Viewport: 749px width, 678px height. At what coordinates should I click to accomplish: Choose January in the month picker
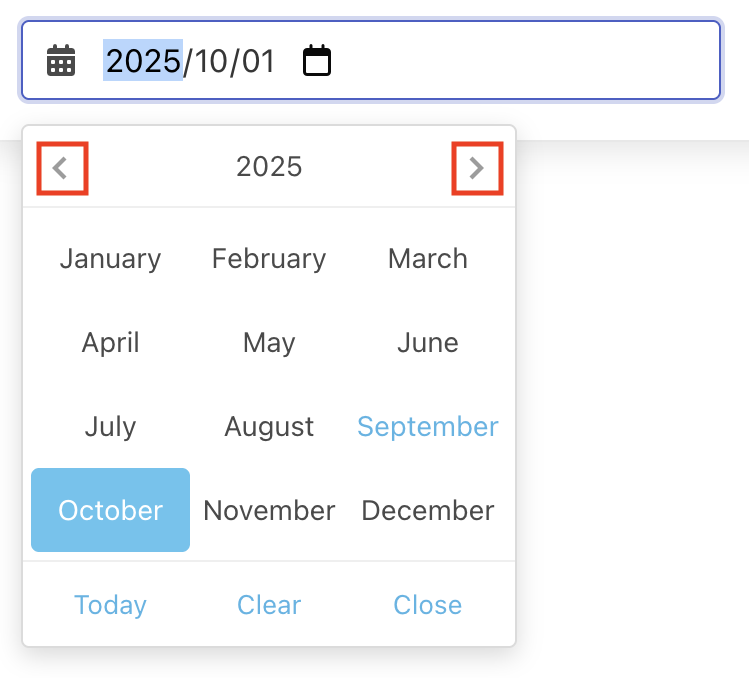tap(110, 258)
